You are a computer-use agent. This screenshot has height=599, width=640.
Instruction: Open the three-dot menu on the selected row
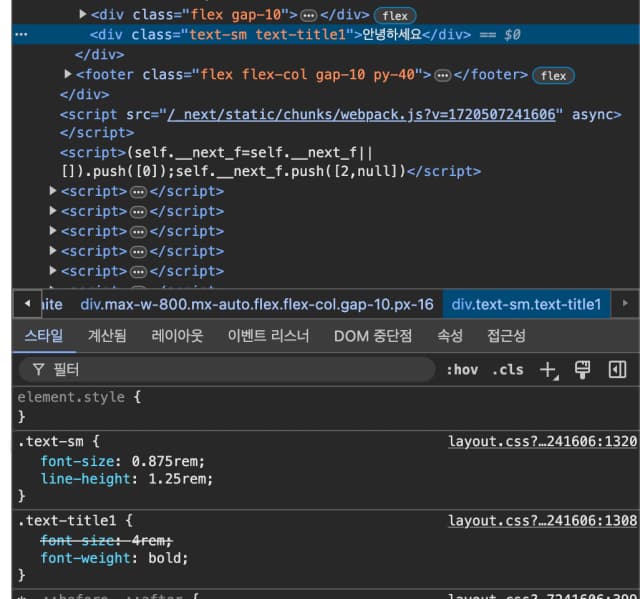pyautogui.click(x=21, y=35)
